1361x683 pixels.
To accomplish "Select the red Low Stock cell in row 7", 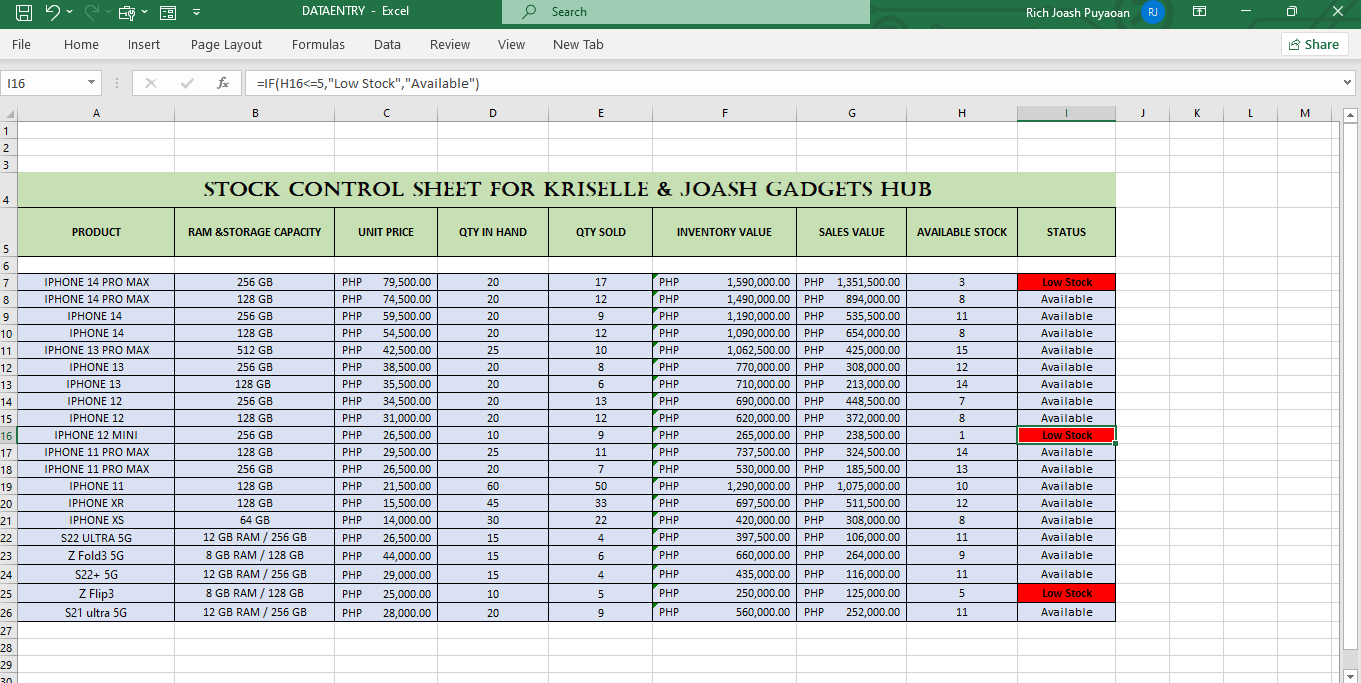I will point(1066,282).
